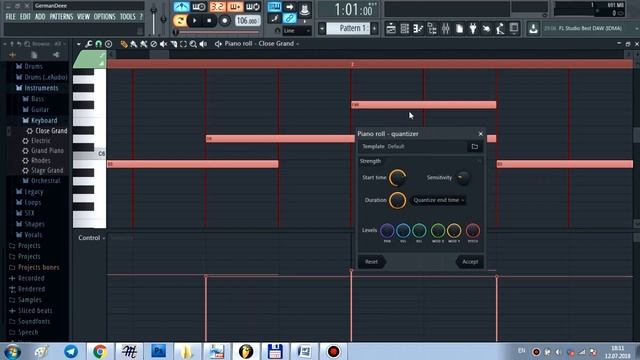
Task: Click the transport Record button
Action: click(224, 20)
